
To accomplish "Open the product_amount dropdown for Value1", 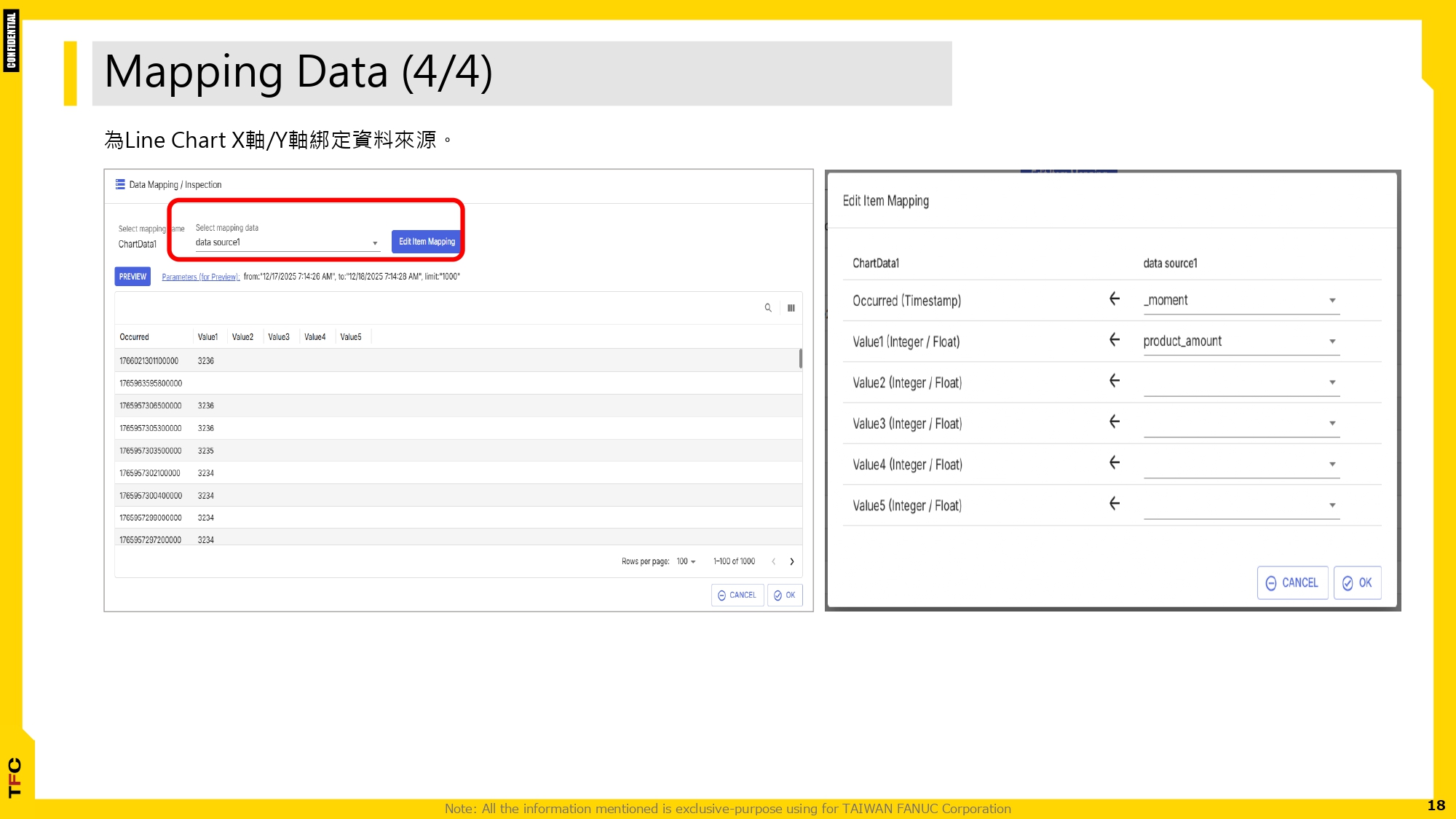I will tap(1333, 341).
